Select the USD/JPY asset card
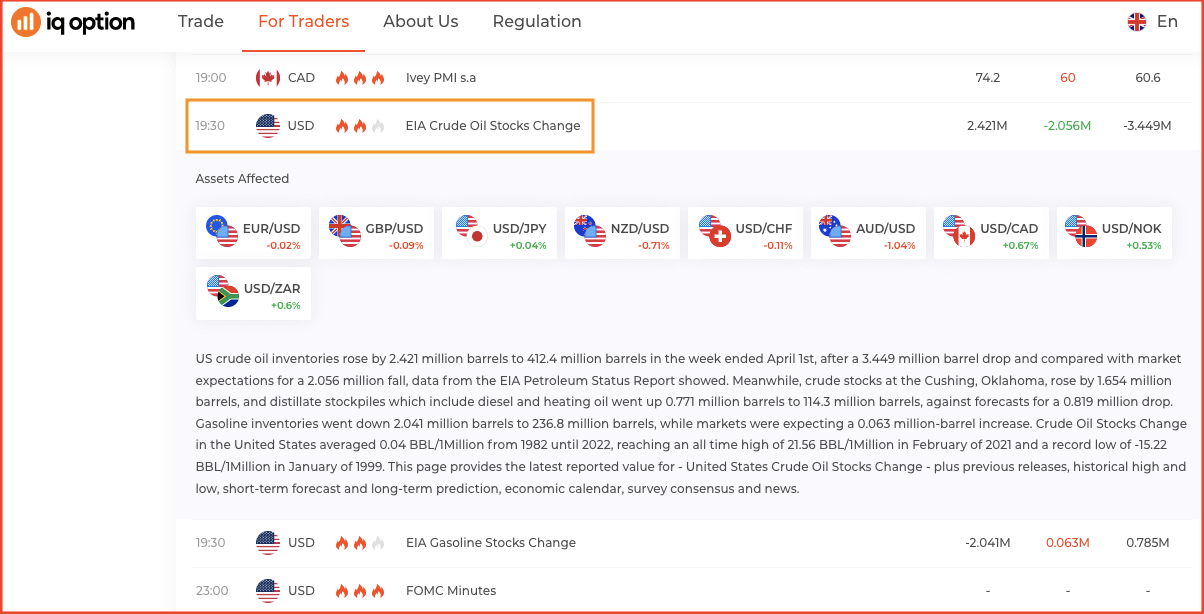This screenshot has height=614, width=1204. 499,233
